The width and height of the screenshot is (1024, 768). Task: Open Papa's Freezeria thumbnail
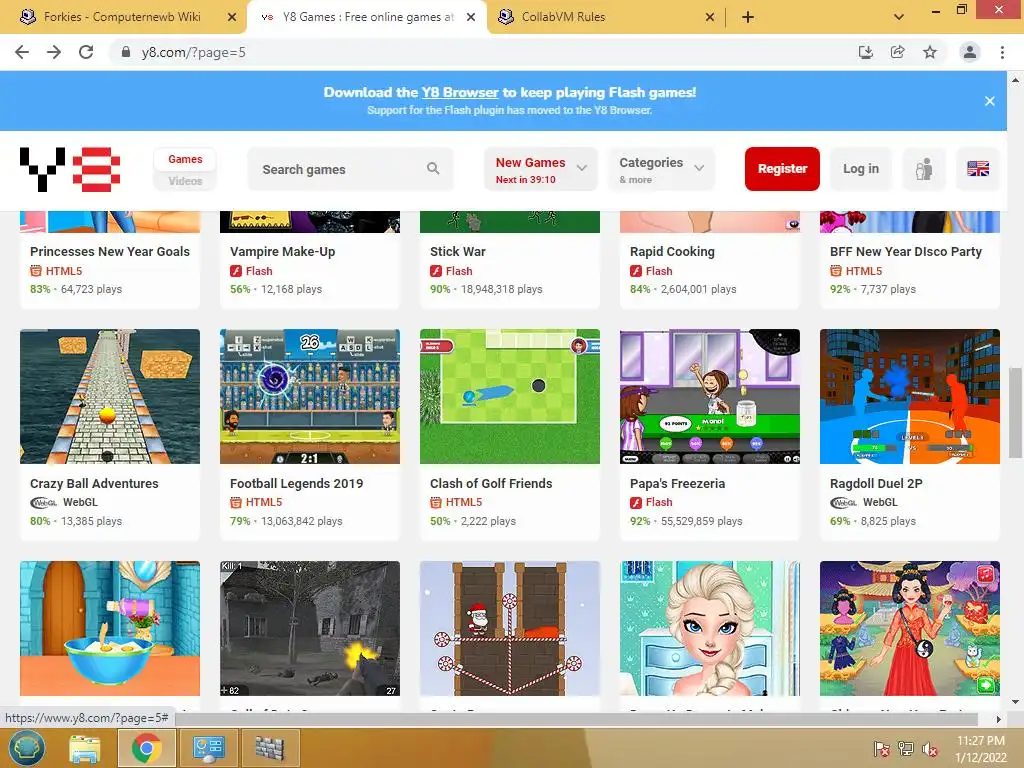click(x=709, y=396)
